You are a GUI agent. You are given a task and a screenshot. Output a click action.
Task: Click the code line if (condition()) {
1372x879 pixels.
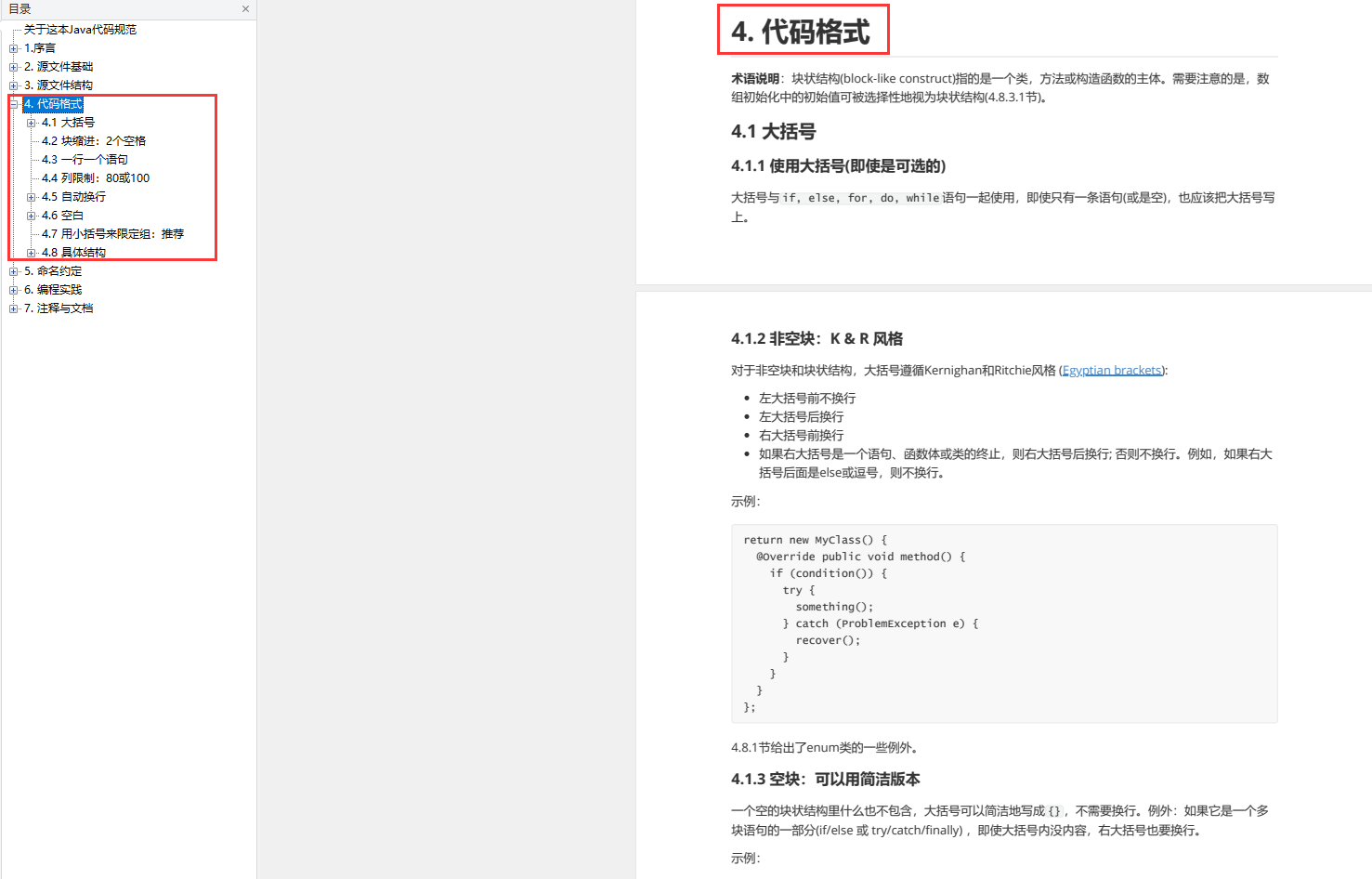click(829, 573)
